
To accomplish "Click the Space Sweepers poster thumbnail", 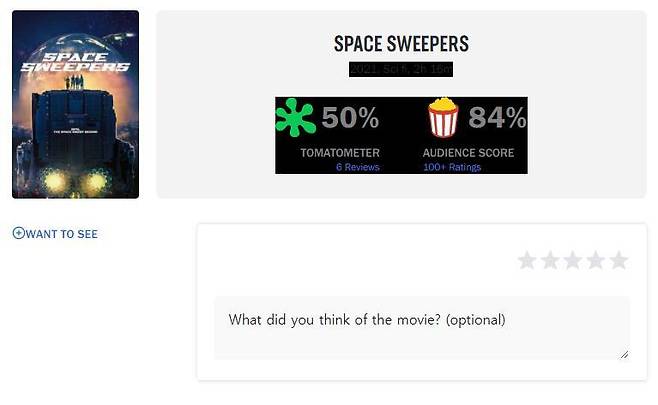I will point(75,104).
